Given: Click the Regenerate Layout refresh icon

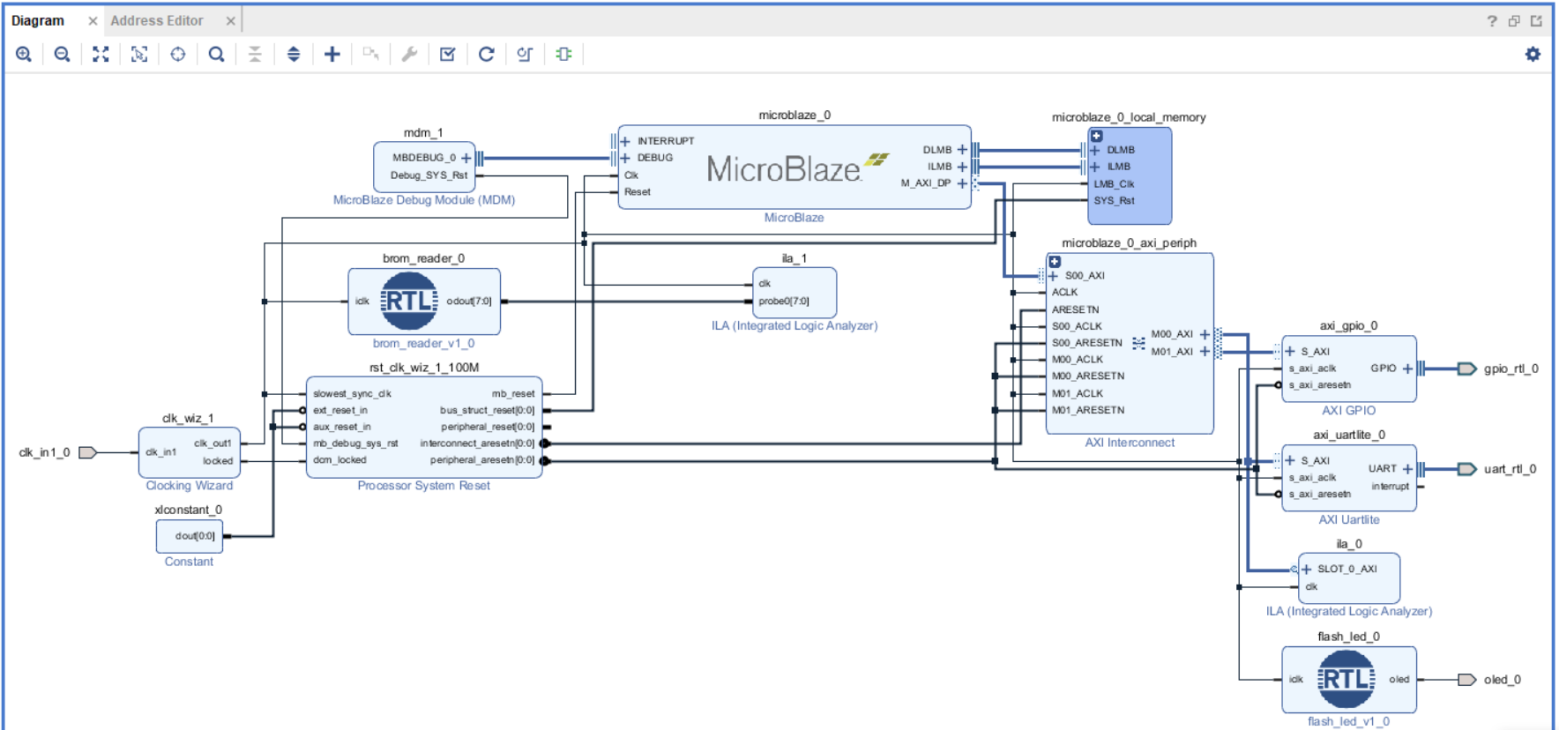Looking at the screenshot, I should (x=486, y=55).
